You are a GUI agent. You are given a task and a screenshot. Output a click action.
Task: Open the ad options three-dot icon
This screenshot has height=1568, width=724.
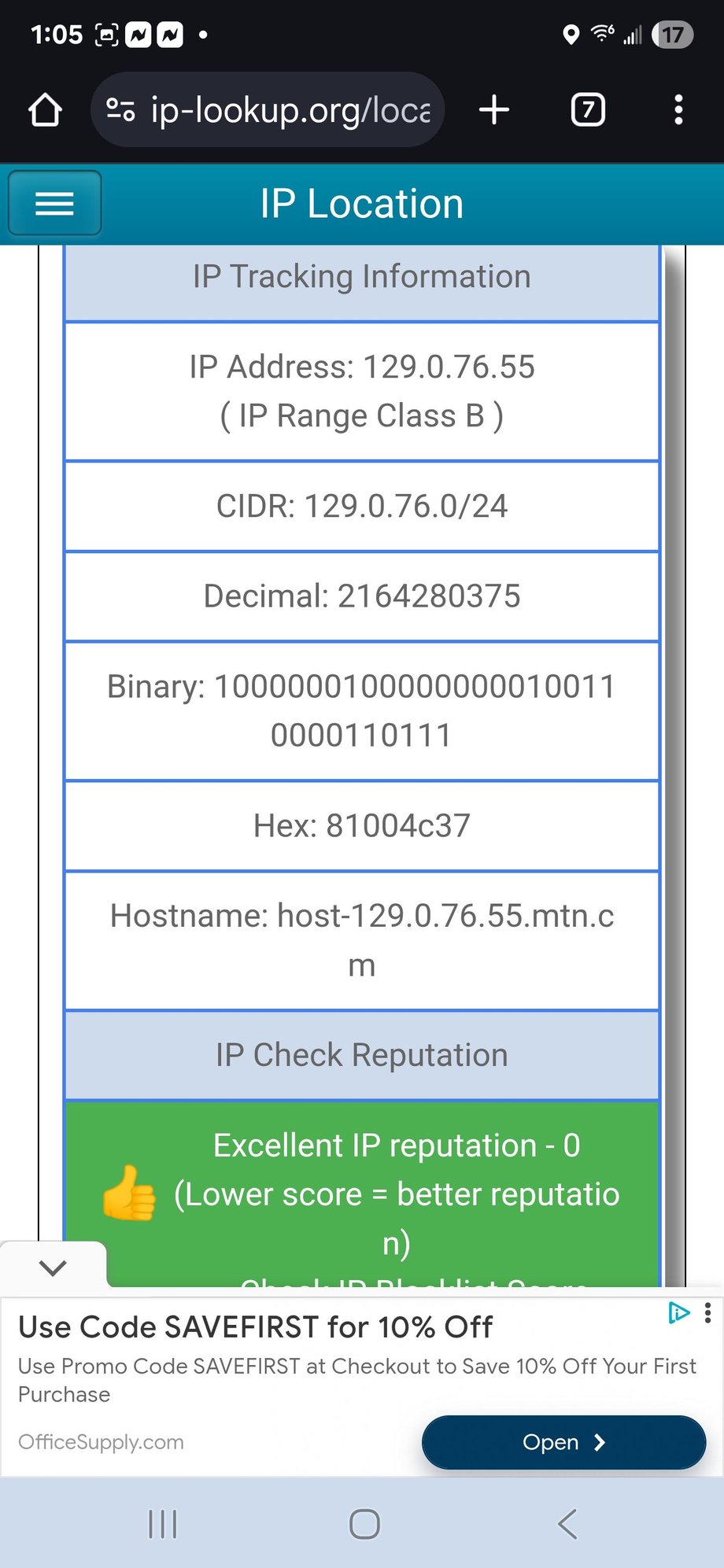(x=708, y=1312)
